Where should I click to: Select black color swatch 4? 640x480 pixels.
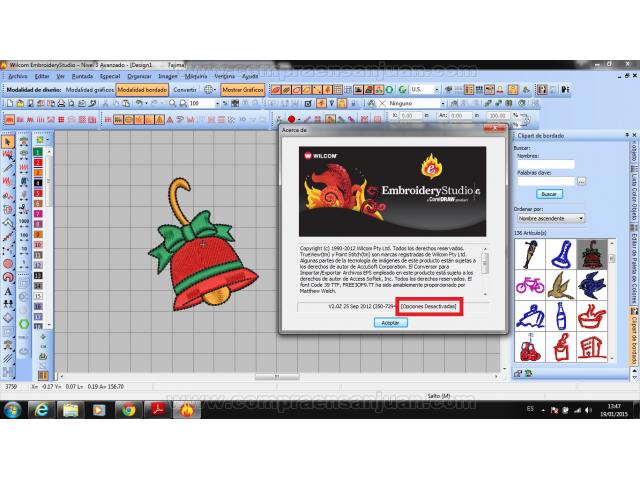point(38,183)
